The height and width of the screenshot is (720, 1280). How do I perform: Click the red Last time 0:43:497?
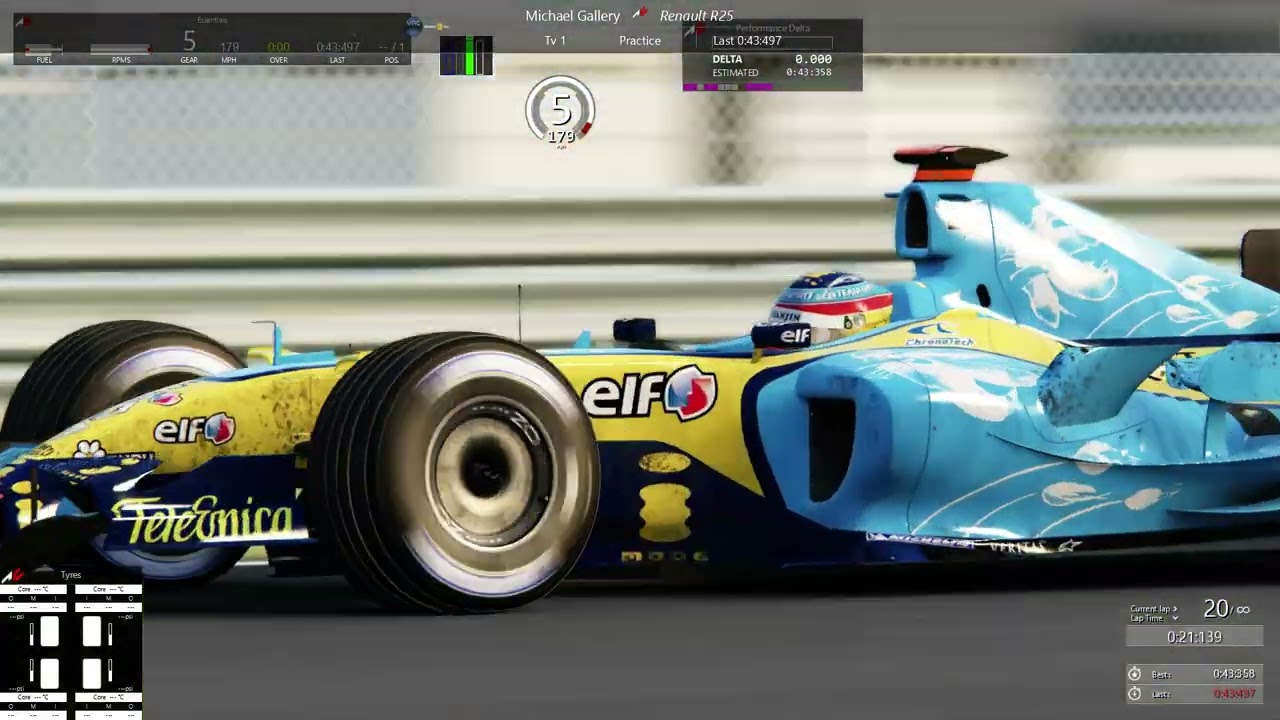pos(1234,694)
